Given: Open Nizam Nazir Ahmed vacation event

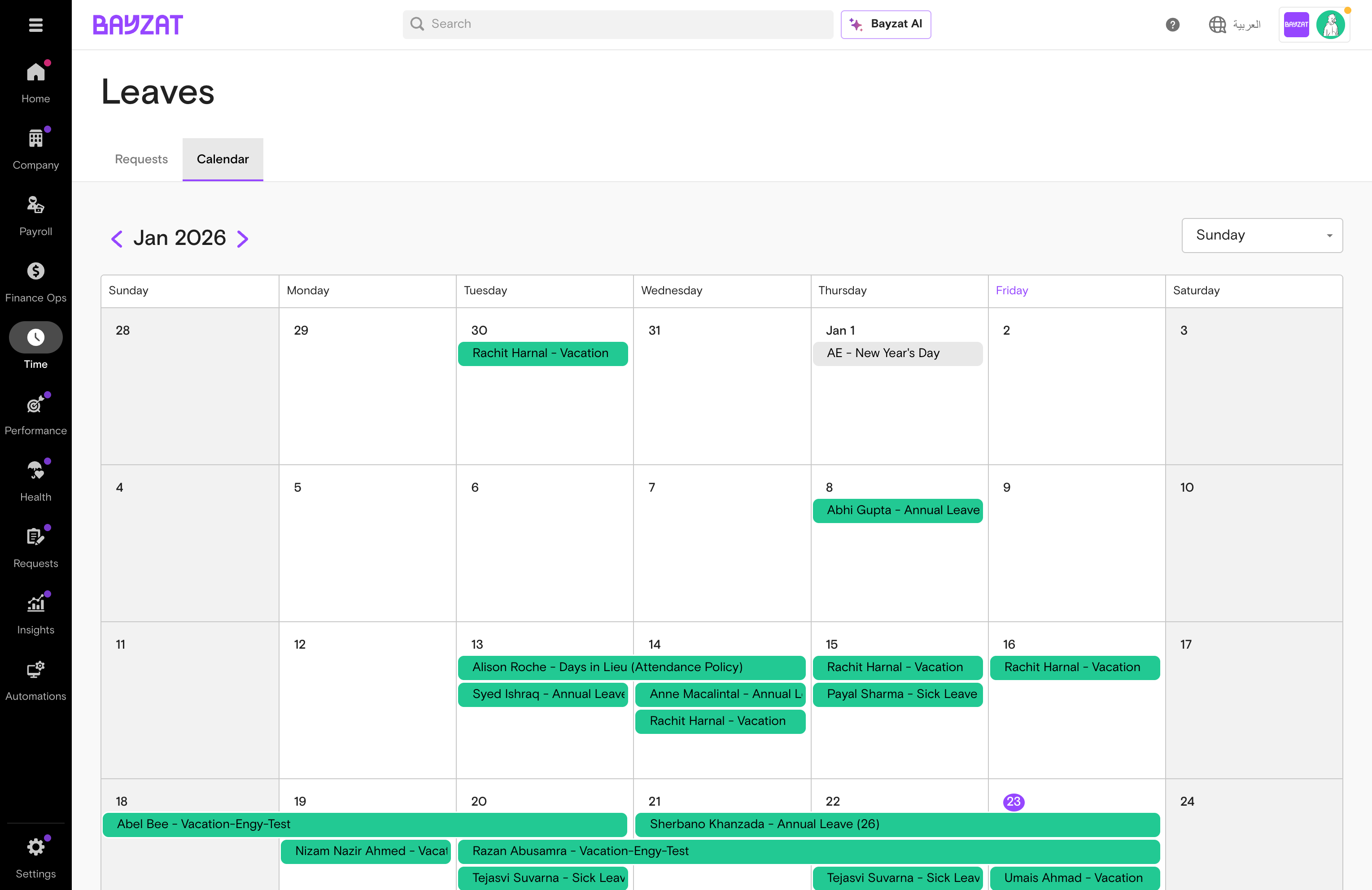Looking at the screenshot, I should coord(366,851).
